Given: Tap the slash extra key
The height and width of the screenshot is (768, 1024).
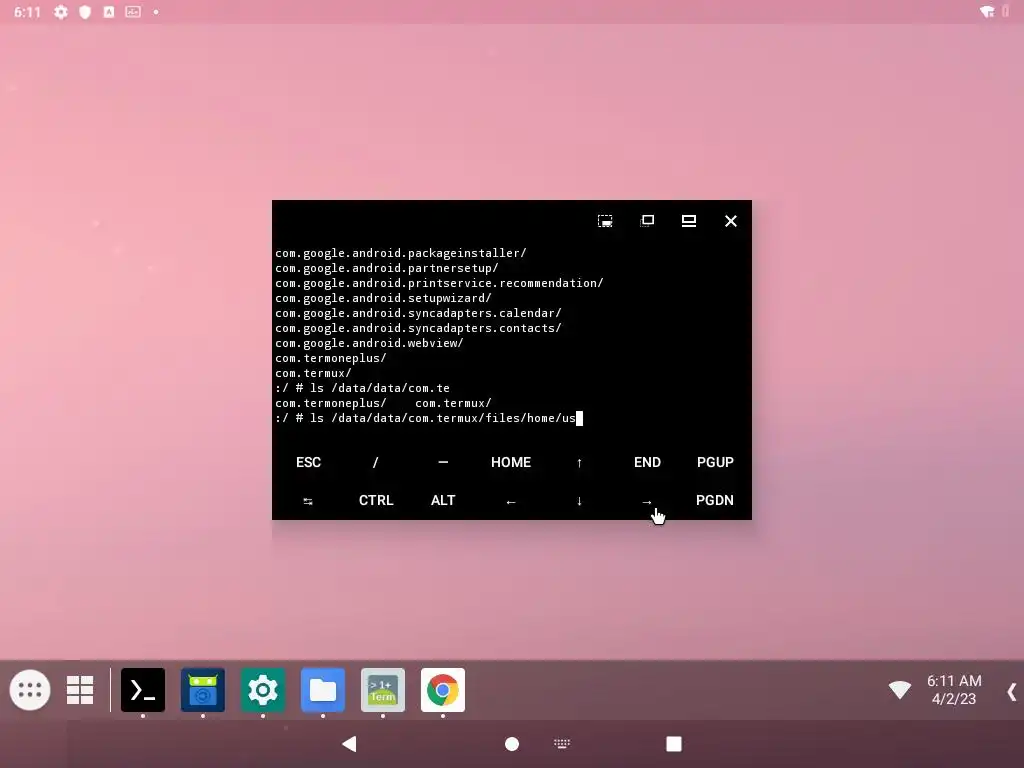Looking at the screenshot, I should pos(376,462).
